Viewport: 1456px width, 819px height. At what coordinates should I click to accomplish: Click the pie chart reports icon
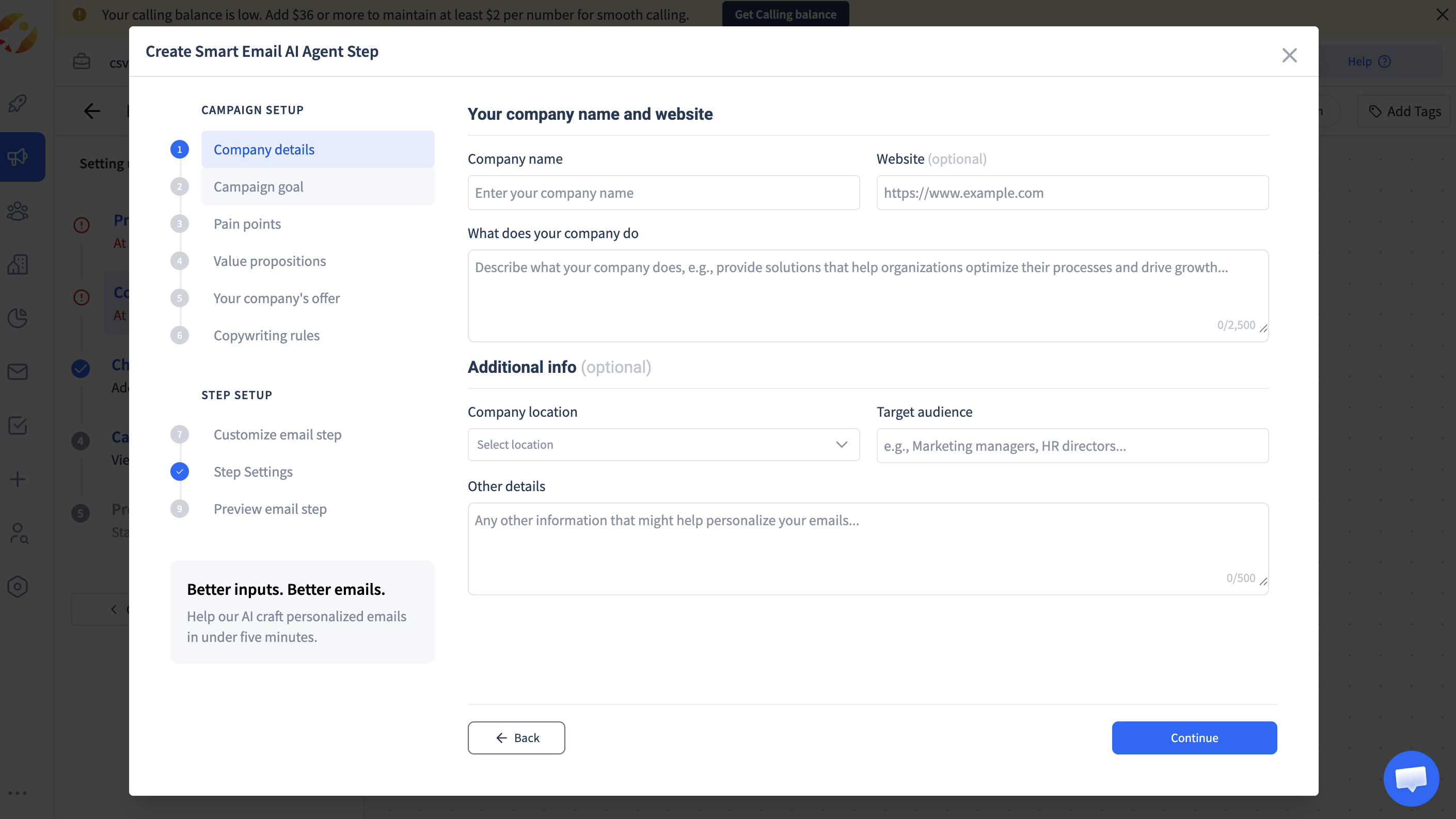click(x=18, y=318)
